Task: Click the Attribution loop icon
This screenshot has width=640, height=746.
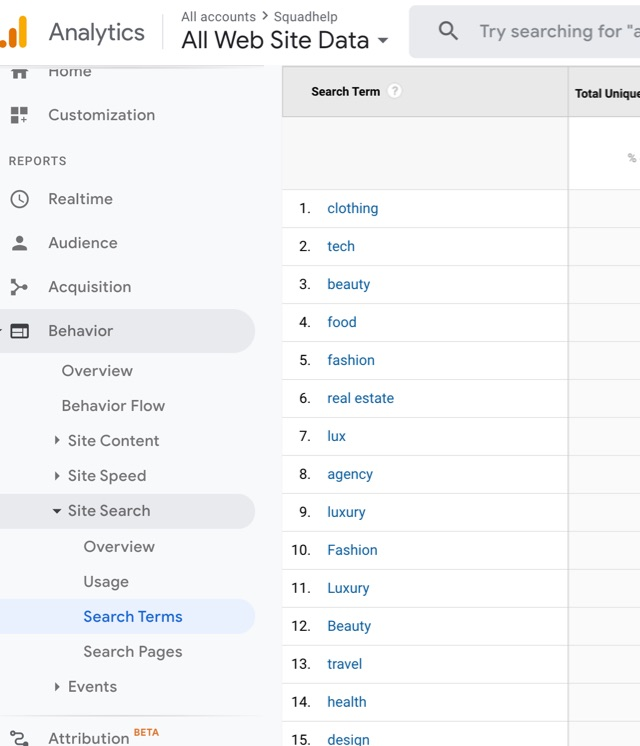Action: 19,738
